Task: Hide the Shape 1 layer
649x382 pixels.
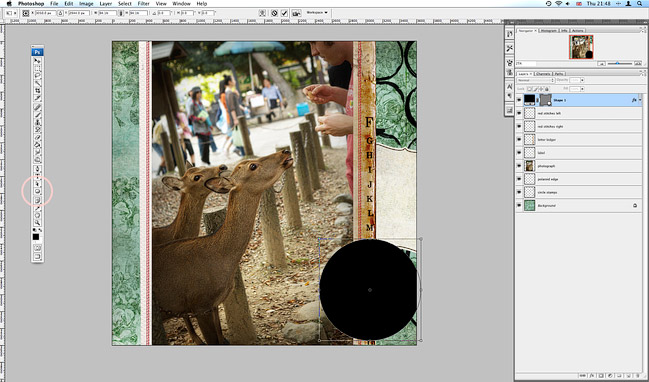Action: (519, 100)
